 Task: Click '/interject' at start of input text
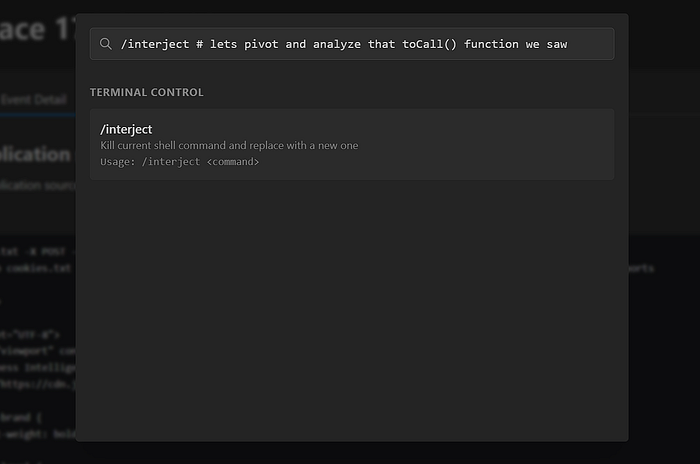tap(155, 44)
